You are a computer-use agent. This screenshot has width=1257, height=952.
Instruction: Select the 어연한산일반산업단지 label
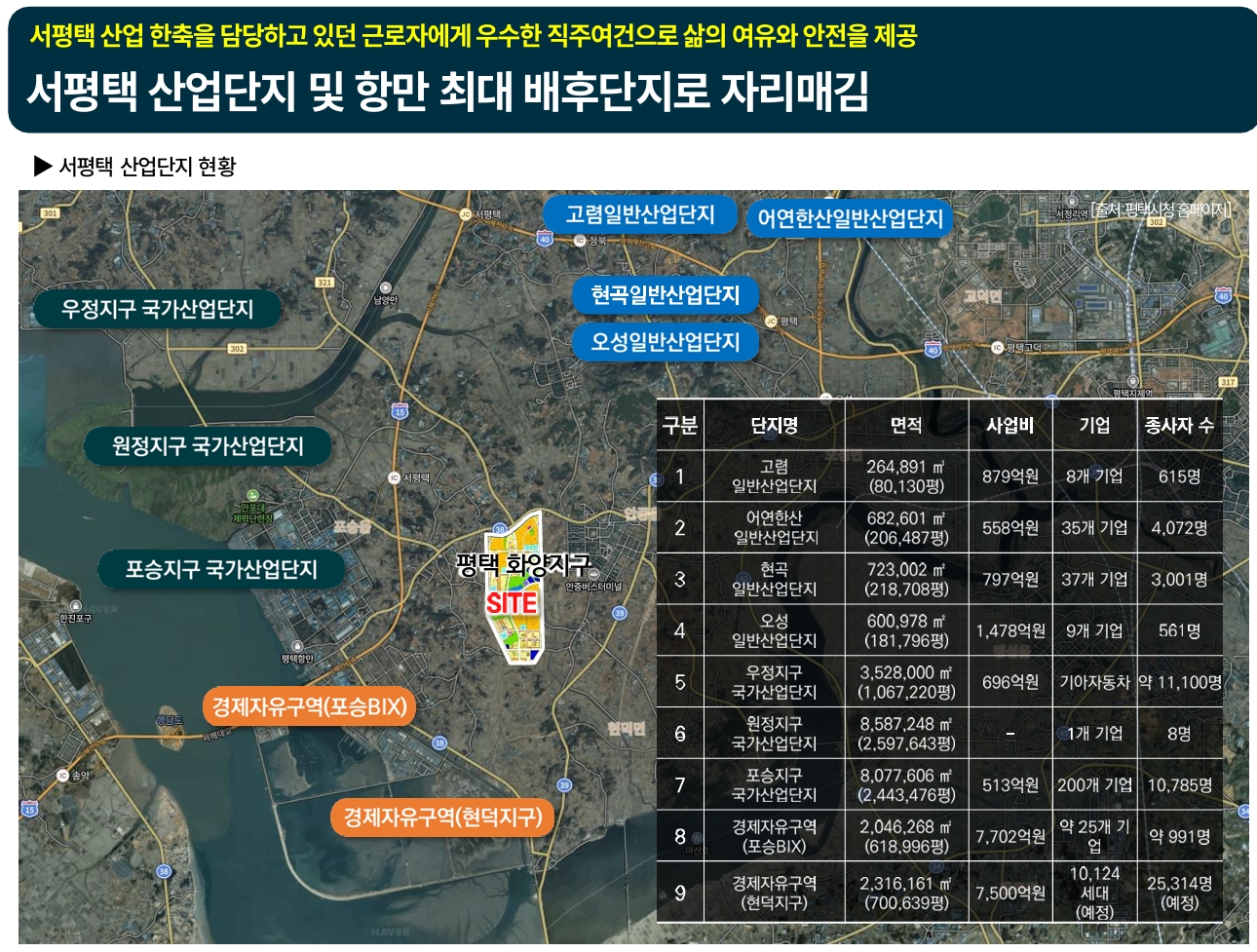tap(849, 219)
